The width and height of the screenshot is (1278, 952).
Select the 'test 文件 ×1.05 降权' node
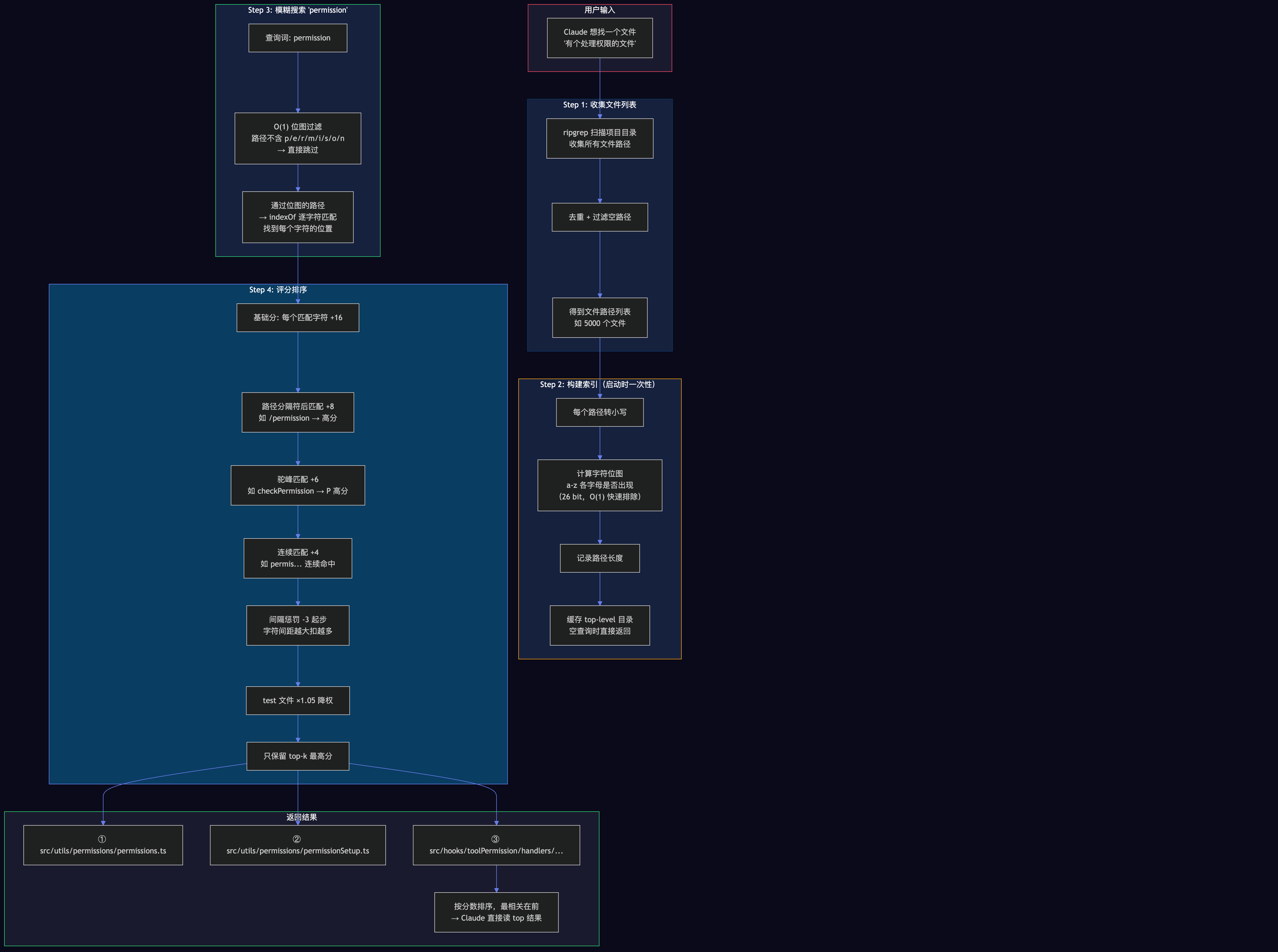[297, 700]
